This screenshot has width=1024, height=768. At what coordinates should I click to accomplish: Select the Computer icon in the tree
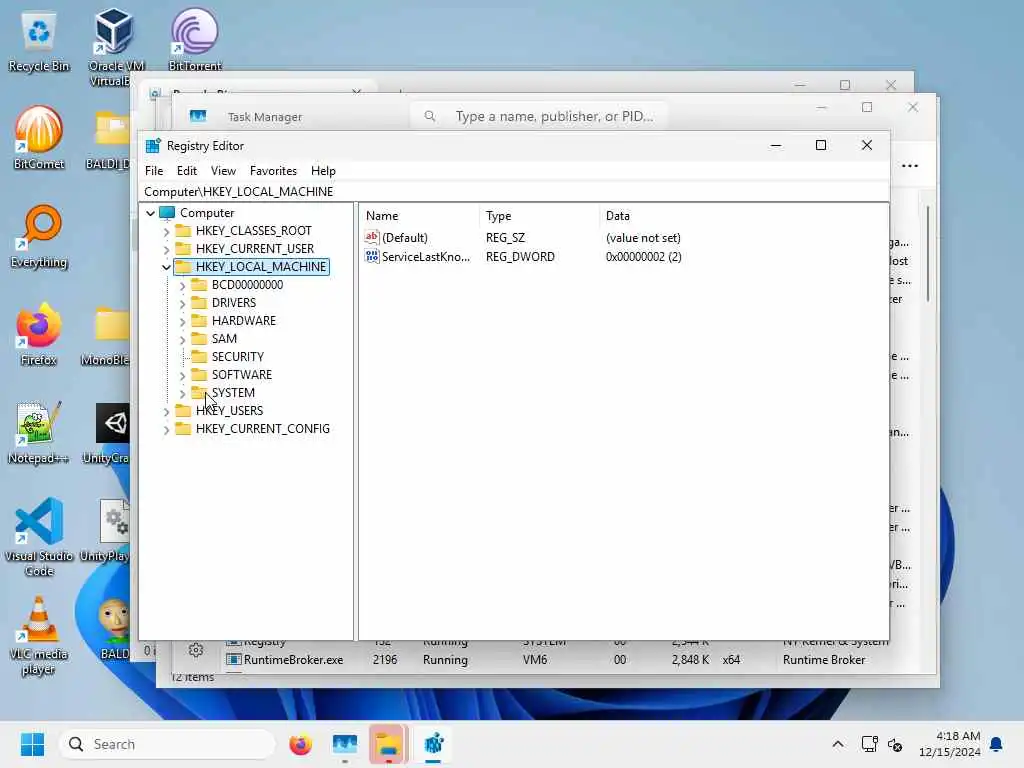point(168,213)
